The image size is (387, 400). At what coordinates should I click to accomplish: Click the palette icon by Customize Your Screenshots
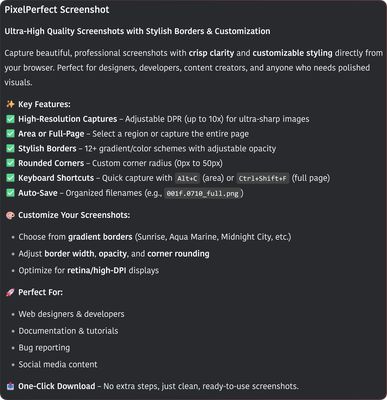(10, 215)
